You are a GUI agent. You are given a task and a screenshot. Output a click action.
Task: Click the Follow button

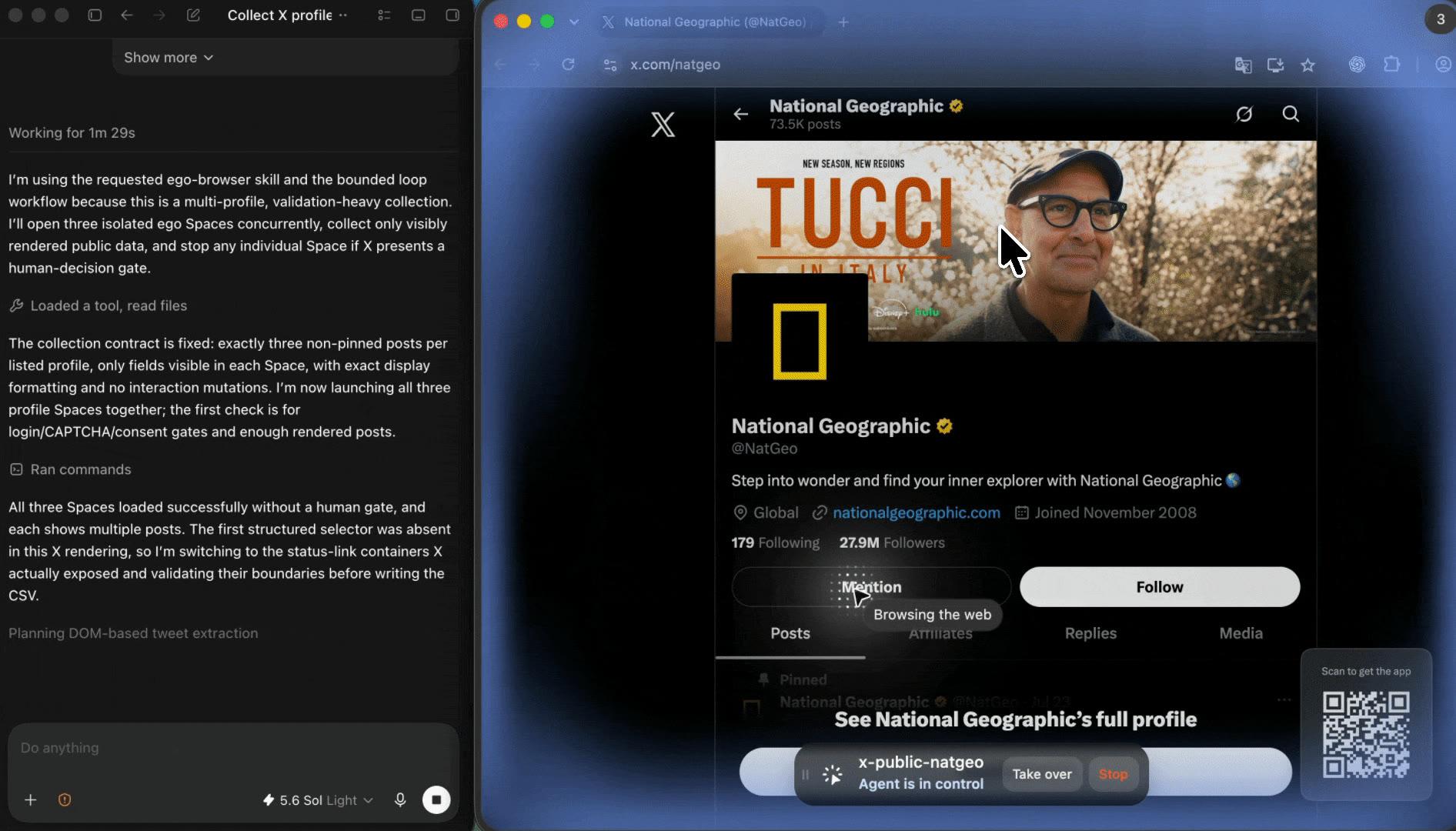tap(1160, 587)
